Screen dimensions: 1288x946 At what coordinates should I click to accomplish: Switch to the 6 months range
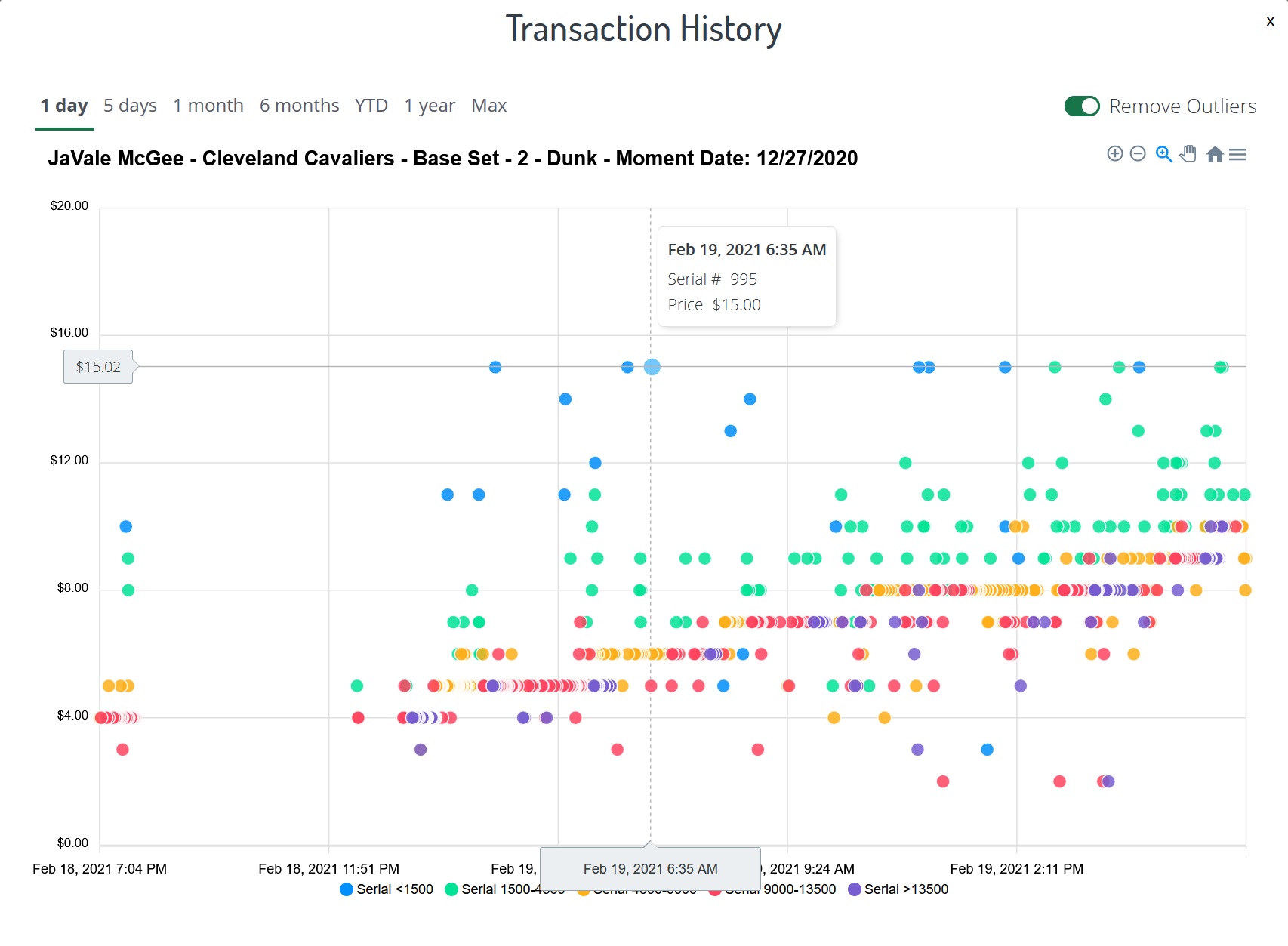point(300,106)
